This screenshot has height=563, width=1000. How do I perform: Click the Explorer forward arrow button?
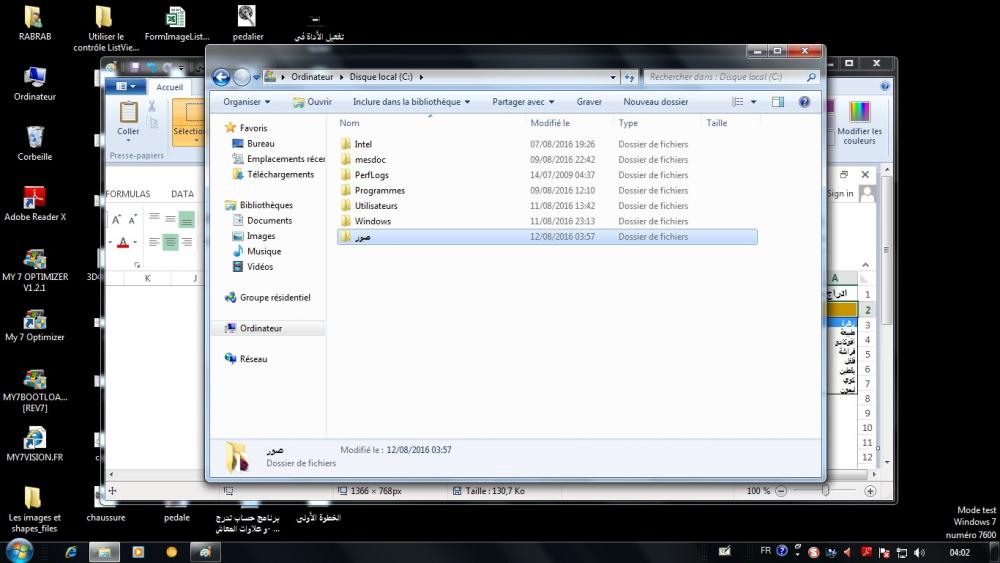tap(242, 77)
